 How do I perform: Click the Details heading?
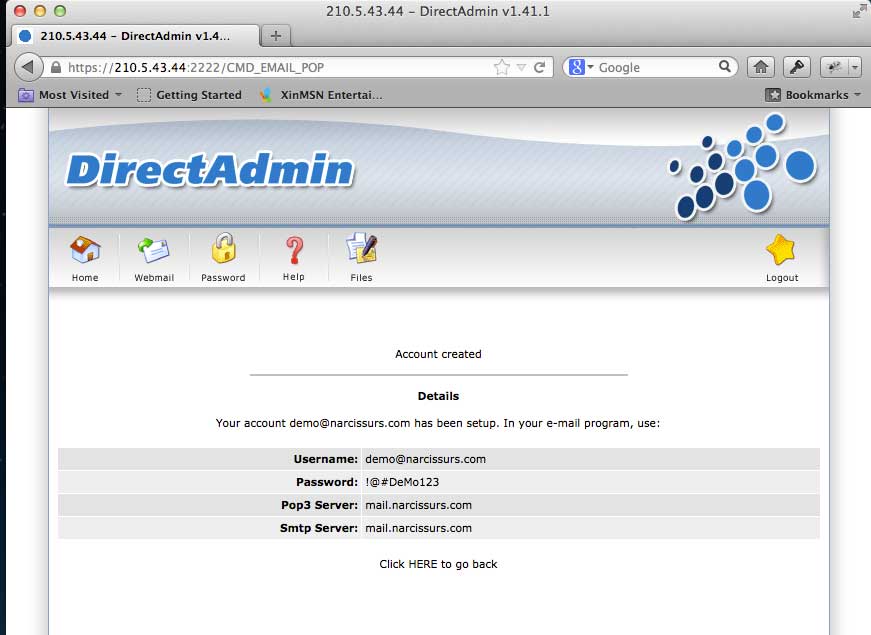438,396
